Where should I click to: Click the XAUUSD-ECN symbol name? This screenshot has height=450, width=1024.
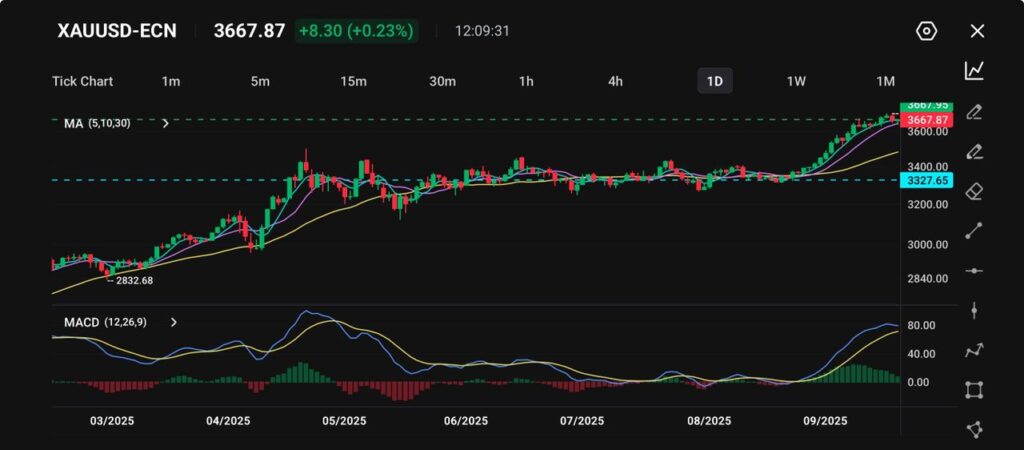coord(117,31)
